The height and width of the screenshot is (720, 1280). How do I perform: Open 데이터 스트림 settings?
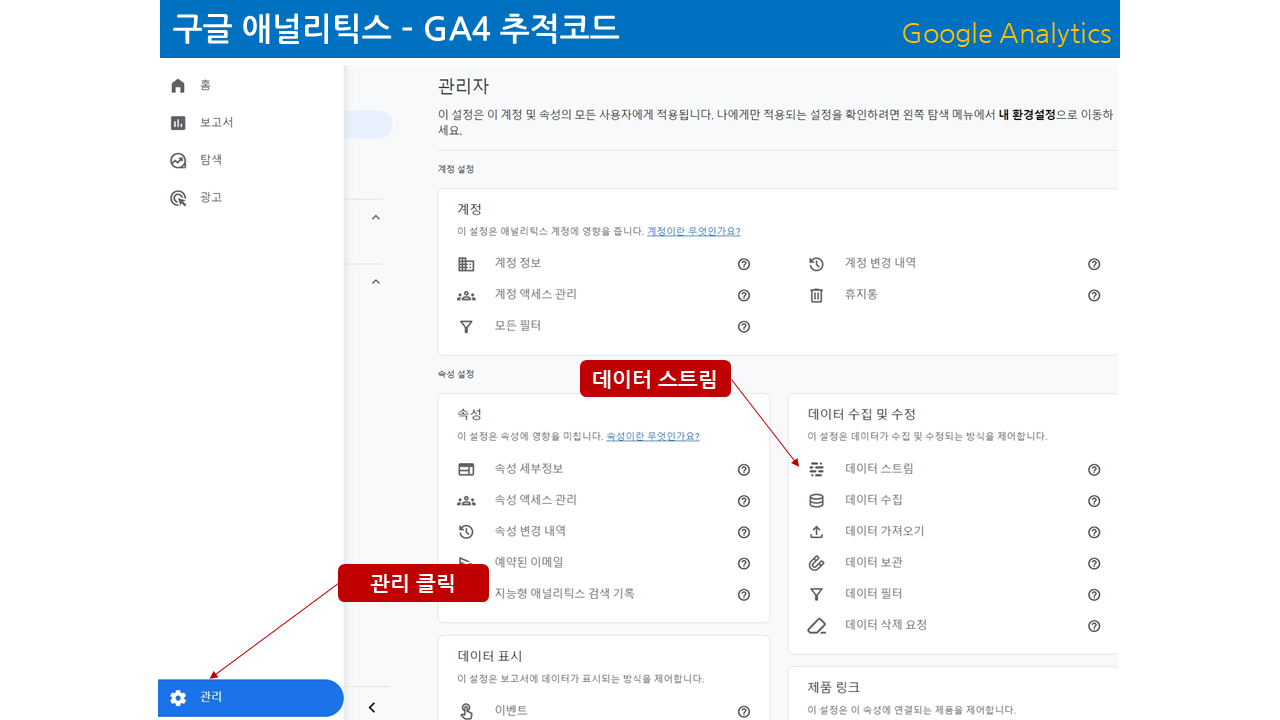point(879,468)
